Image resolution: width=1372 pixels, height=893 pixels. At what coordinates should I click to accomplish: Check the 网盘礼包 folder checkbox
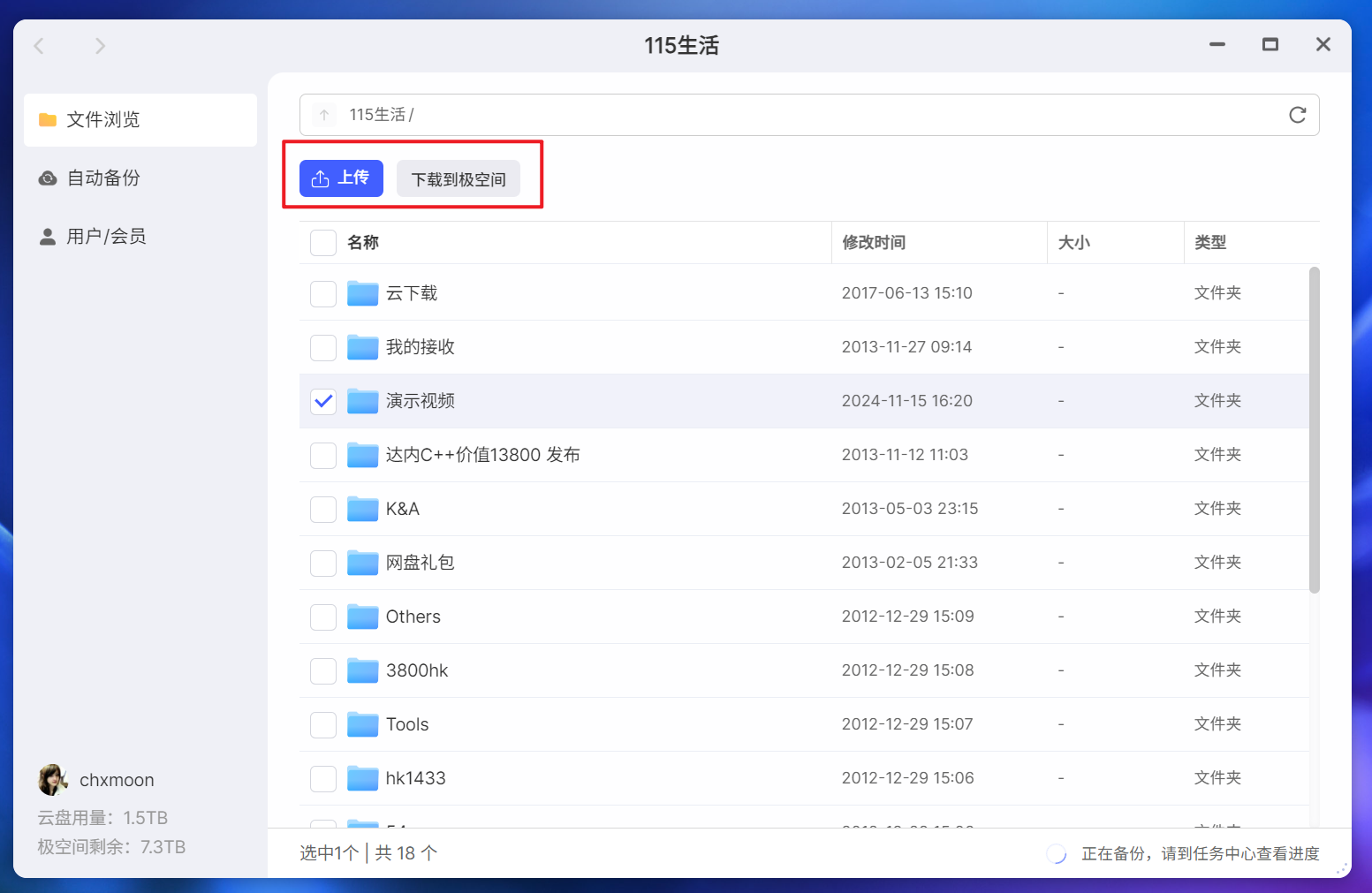pos(323,563)
